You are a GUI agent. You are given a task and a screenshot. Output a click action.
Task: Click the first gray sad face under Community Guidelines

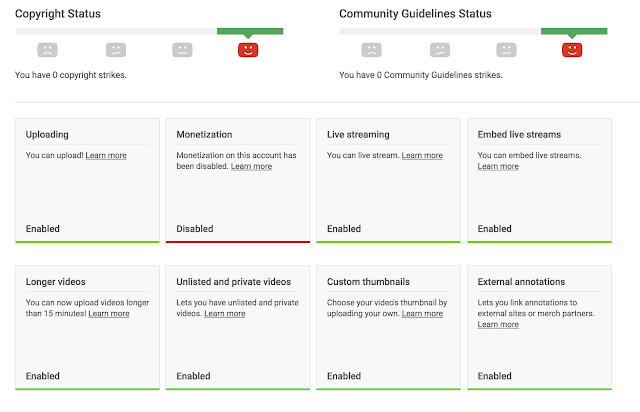pos(372,50)
